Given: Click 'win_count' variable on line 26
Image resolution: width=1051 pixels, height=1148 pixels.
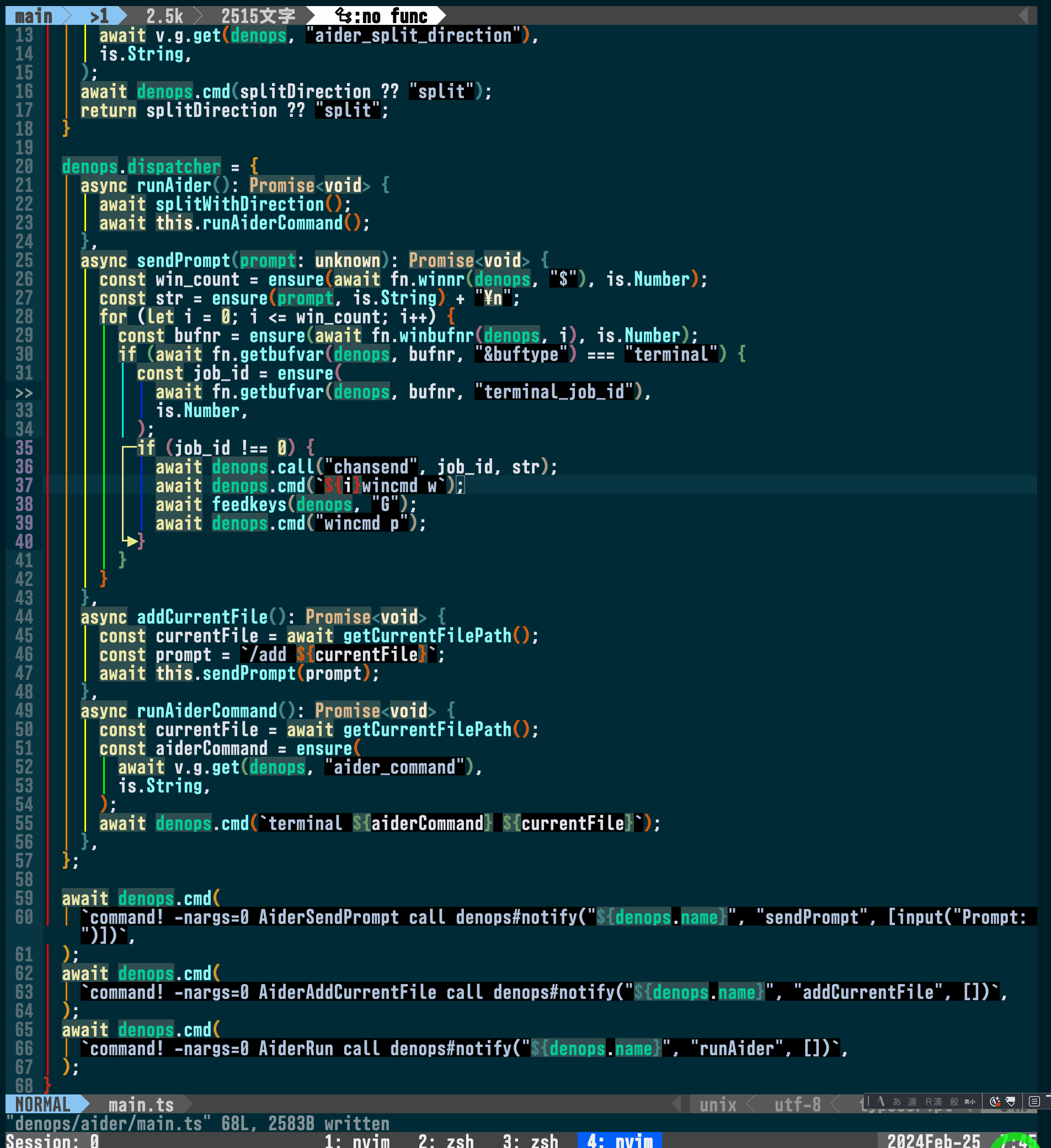Looking at the screenshot, I should [x=198, y=279].
